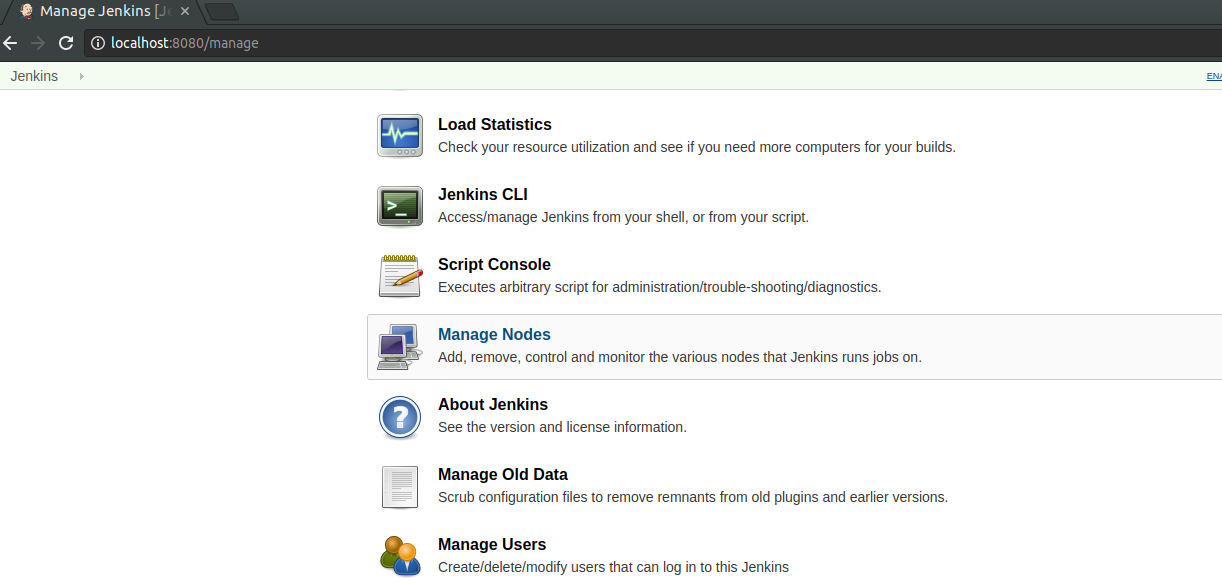
Task: Click the browser back arrow
Action: (x=11, y=43)
